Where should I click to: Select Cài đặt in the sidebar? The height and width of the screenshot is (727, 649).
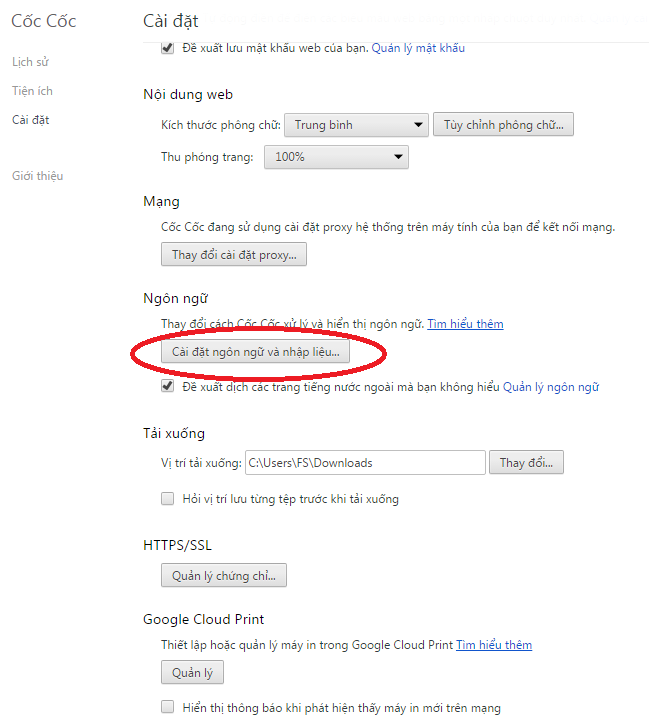(x=31, y=120)
